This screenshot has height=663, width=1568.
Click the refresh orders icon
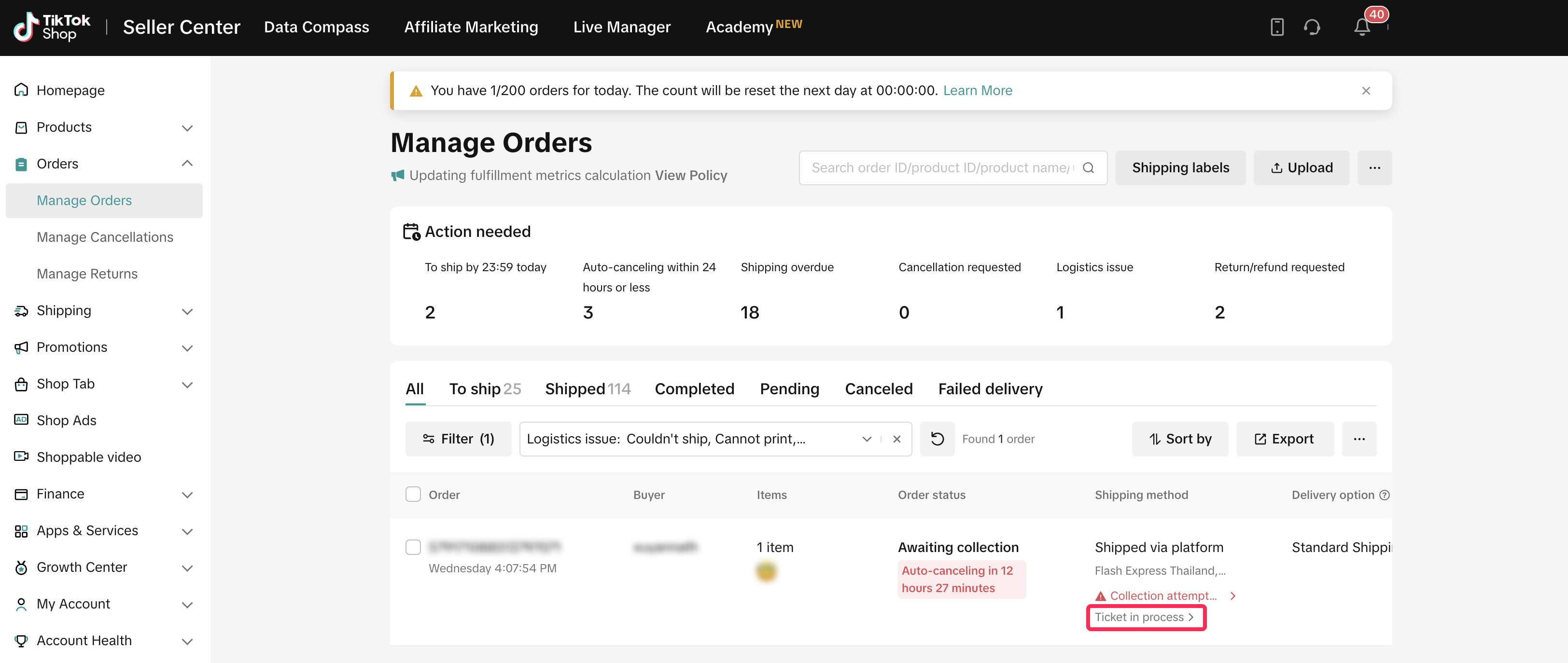pyautogui.click(x=937, y=439)
